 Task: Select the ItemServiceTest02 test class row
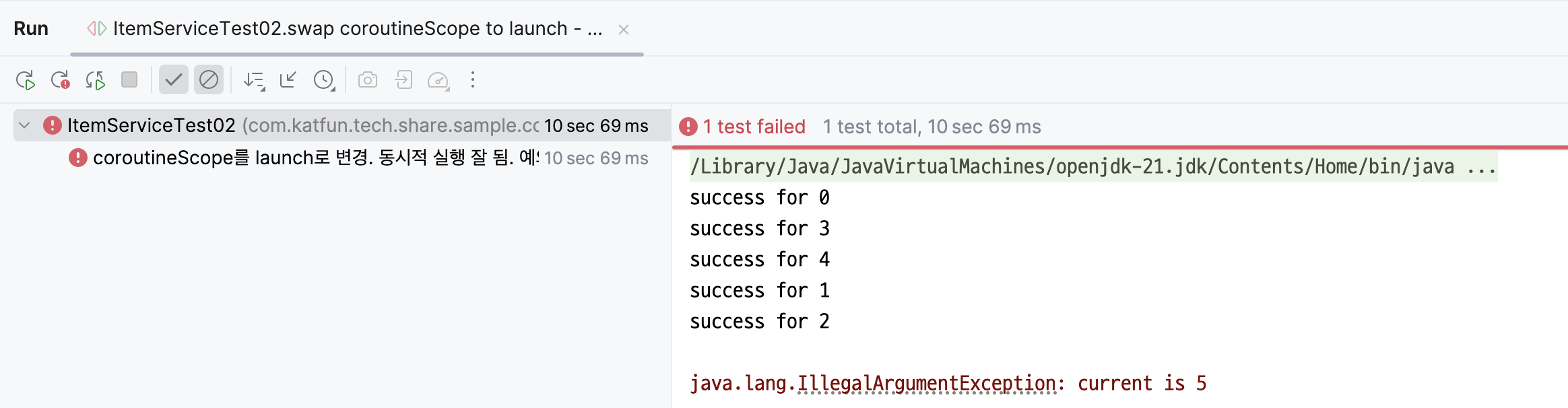point(341,125)
